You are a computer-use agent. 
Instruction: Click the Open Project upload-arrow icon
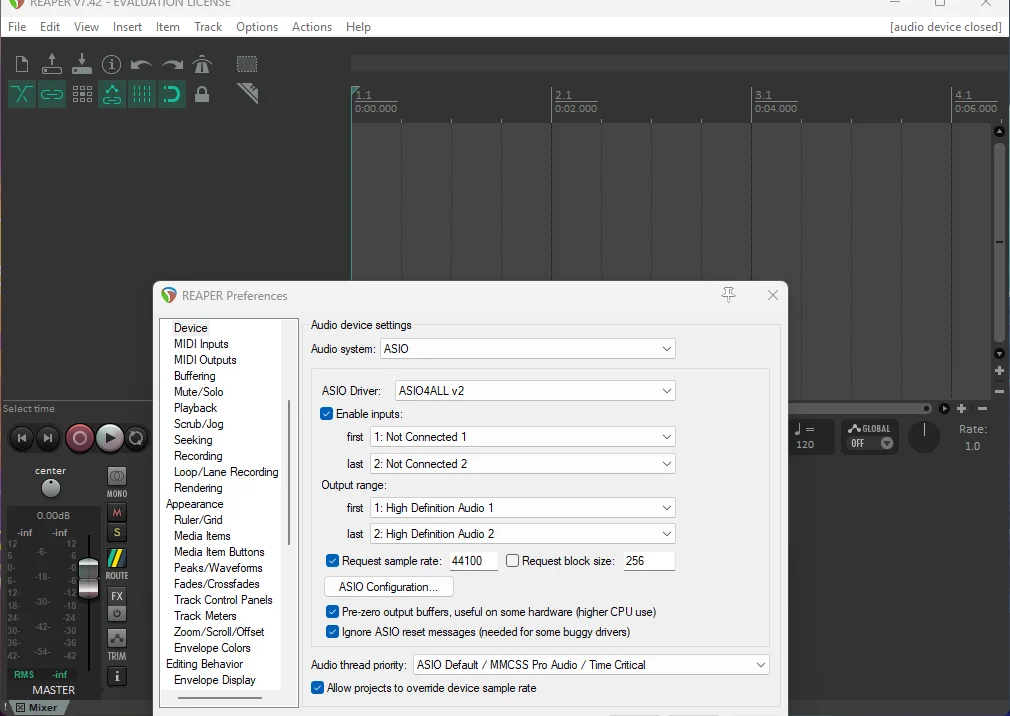tap(52, 64)
